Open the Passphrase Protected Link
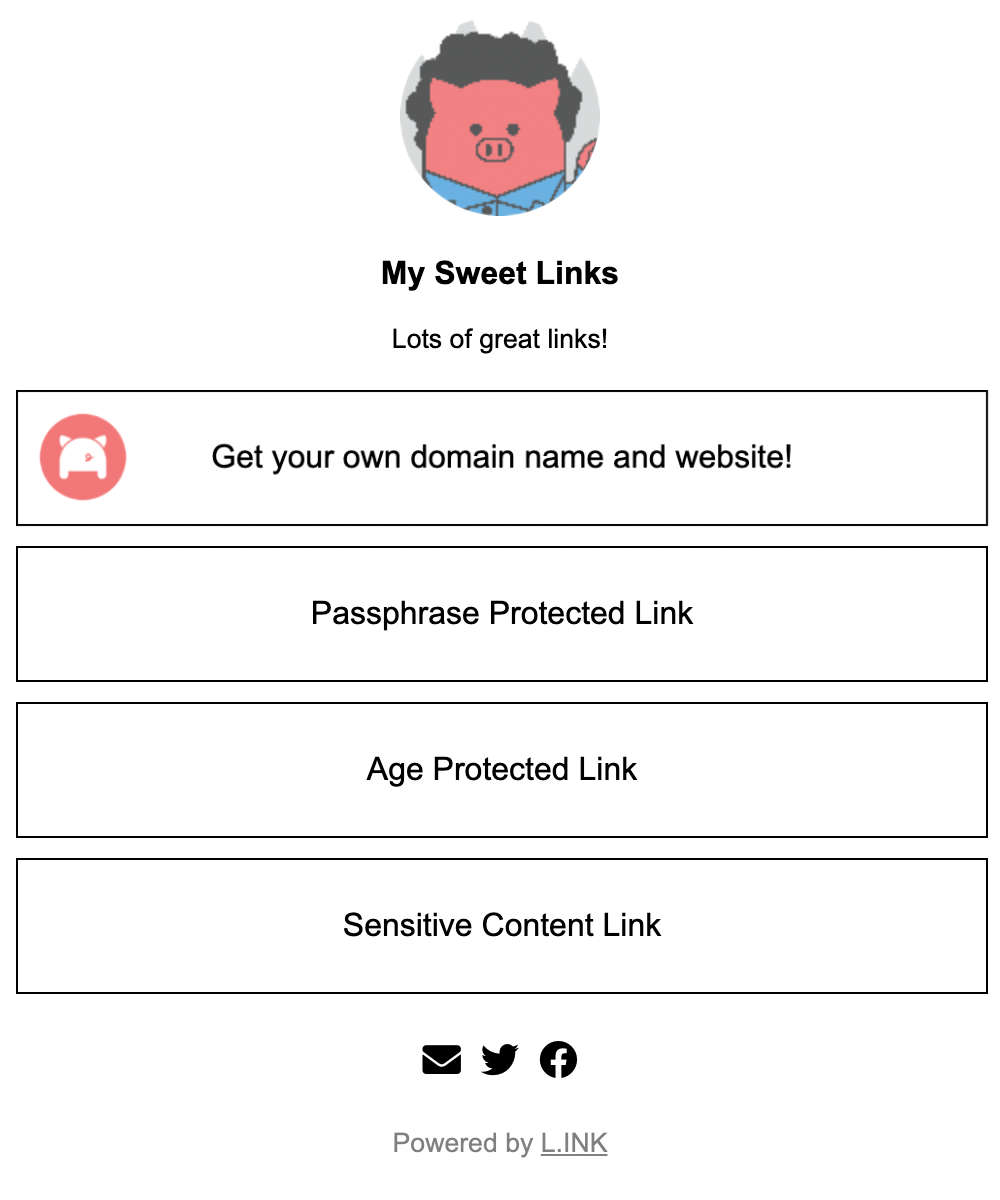Image resolution: width=1000 pixels, height=1200 pixels. coord(500,613)
